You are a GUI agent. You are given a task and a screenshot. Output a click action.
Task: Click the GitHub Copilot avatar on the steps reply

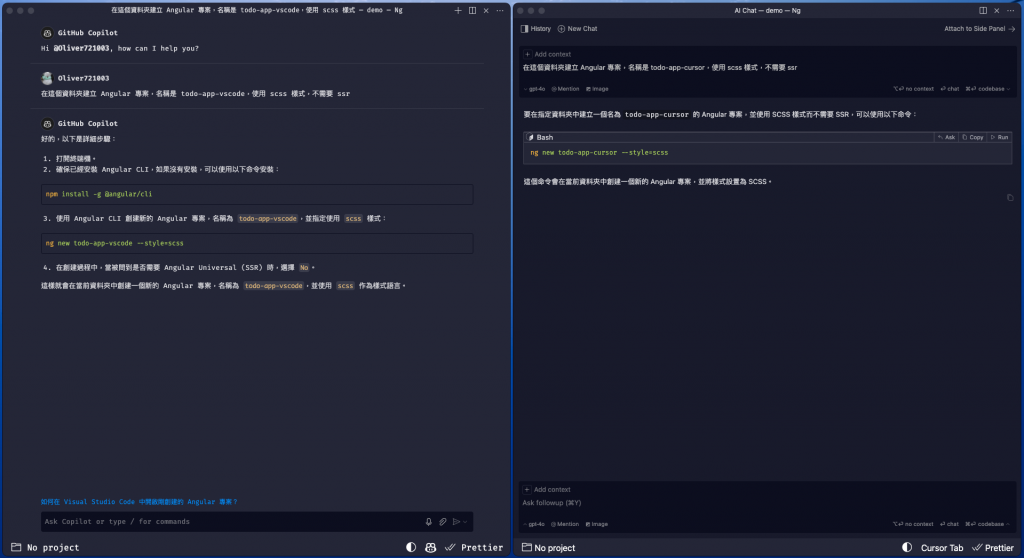click(47, 123)
